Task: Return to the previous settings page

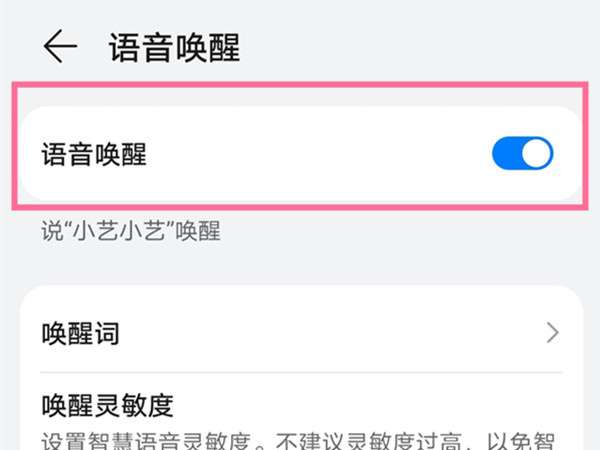Action: [60, 47]
